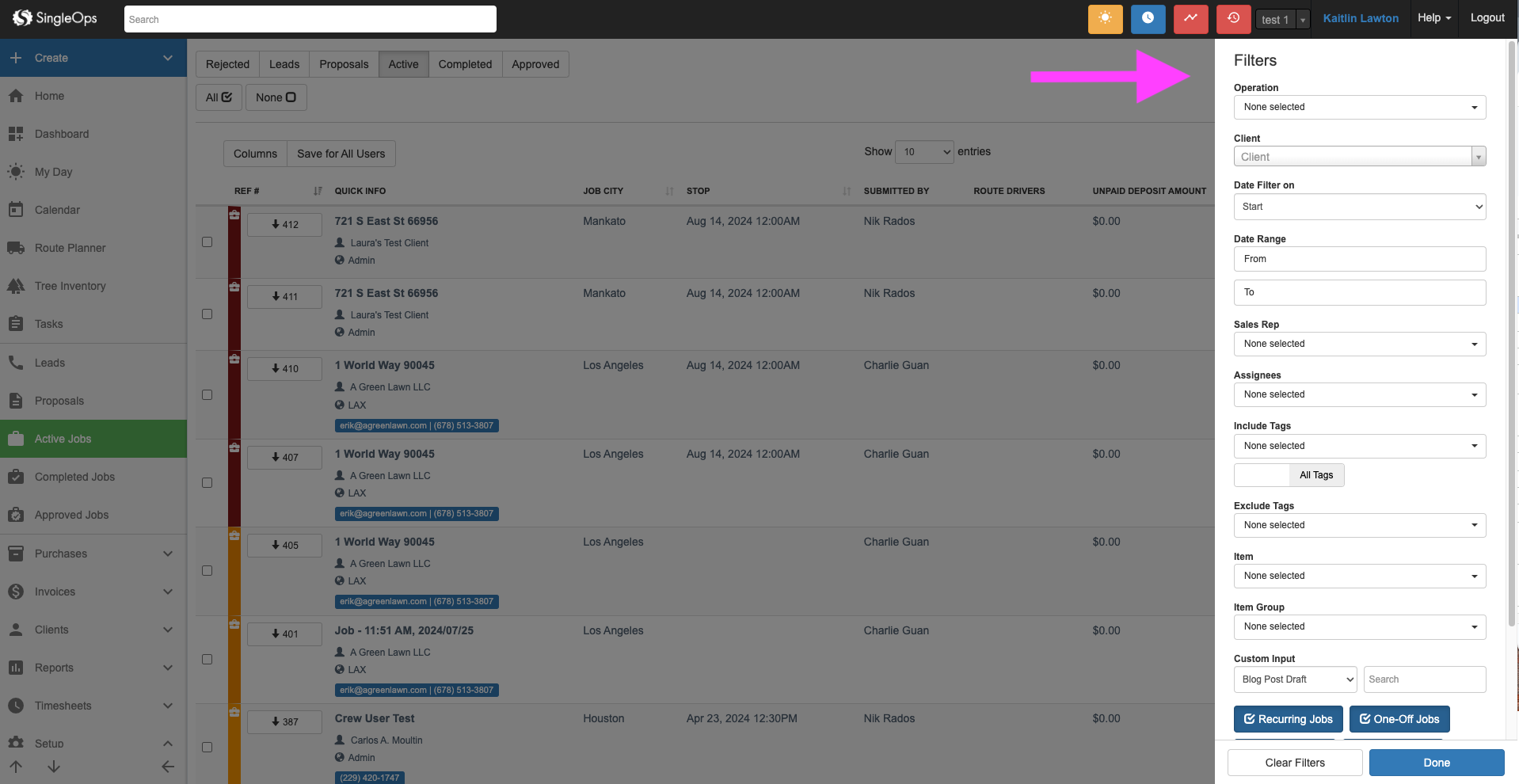Open the blue clock icon button
The image size is (1519, 784).
point(1148,19)
